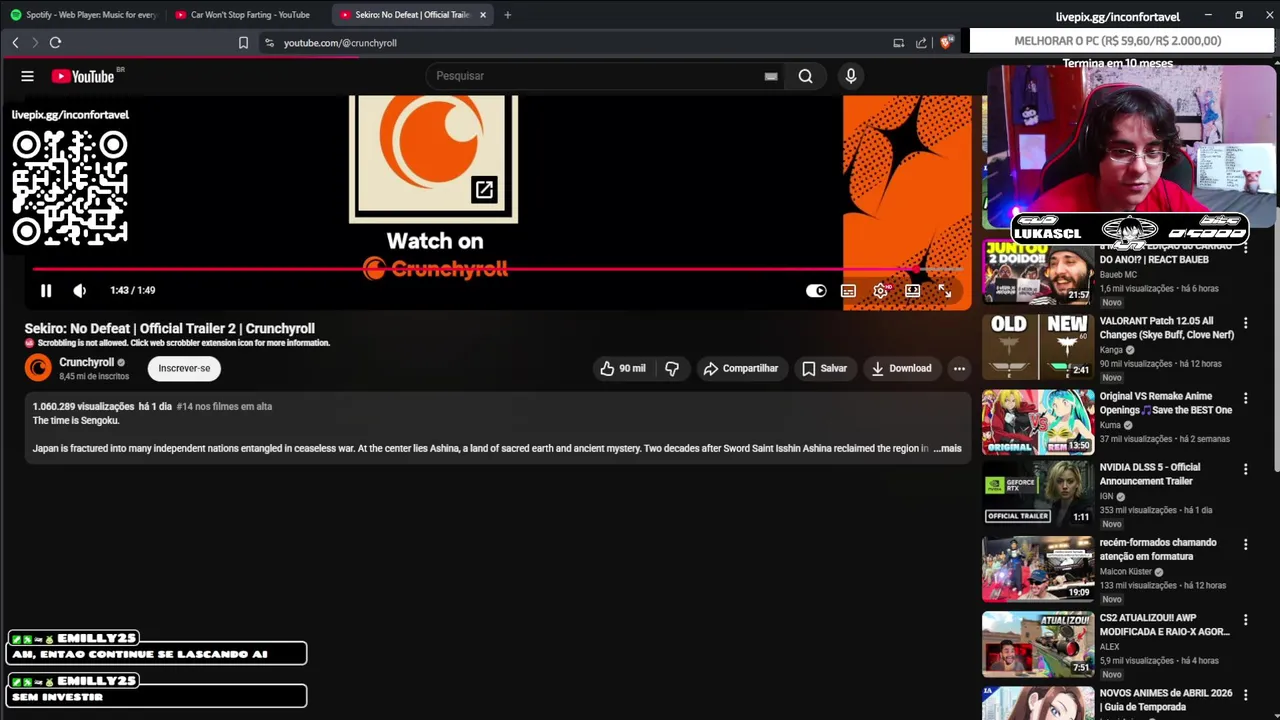Click the address bar URL
This screenshot has height=720, width=1280.
[x=340, y=43]
